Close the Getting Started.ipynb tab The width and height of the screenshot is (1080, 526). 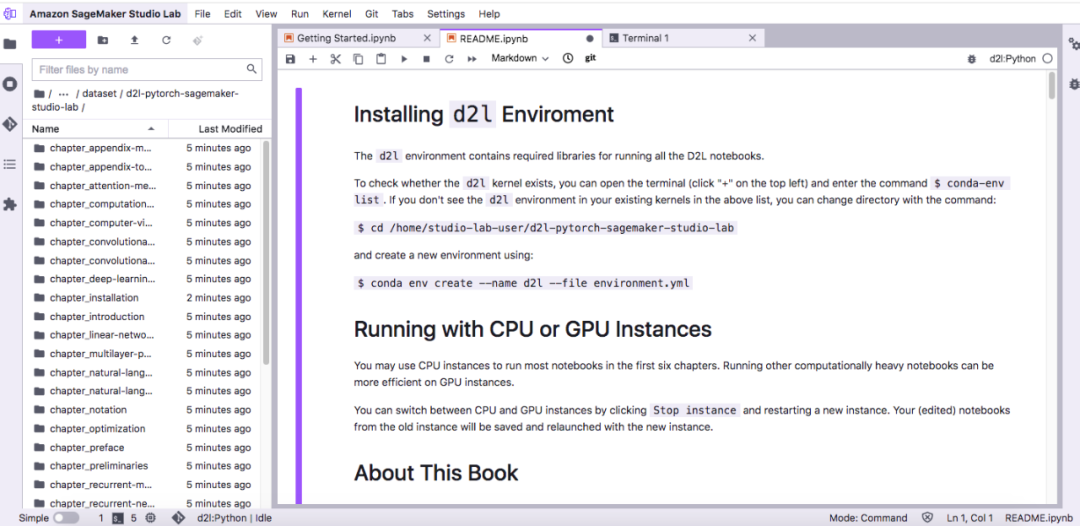point(427,38)
